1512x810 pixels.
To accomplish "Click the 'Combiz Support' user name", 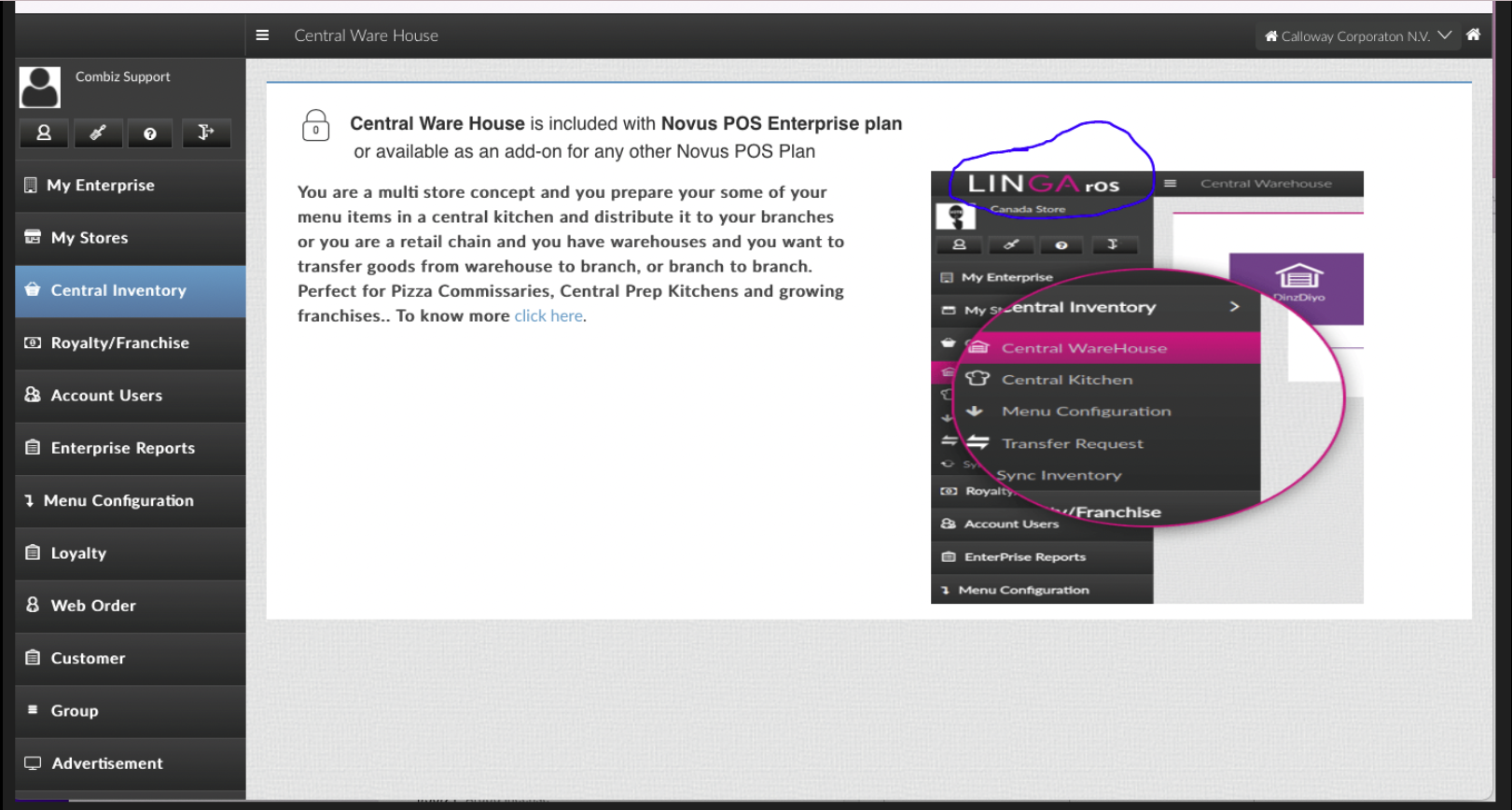I will coord(123,77).
